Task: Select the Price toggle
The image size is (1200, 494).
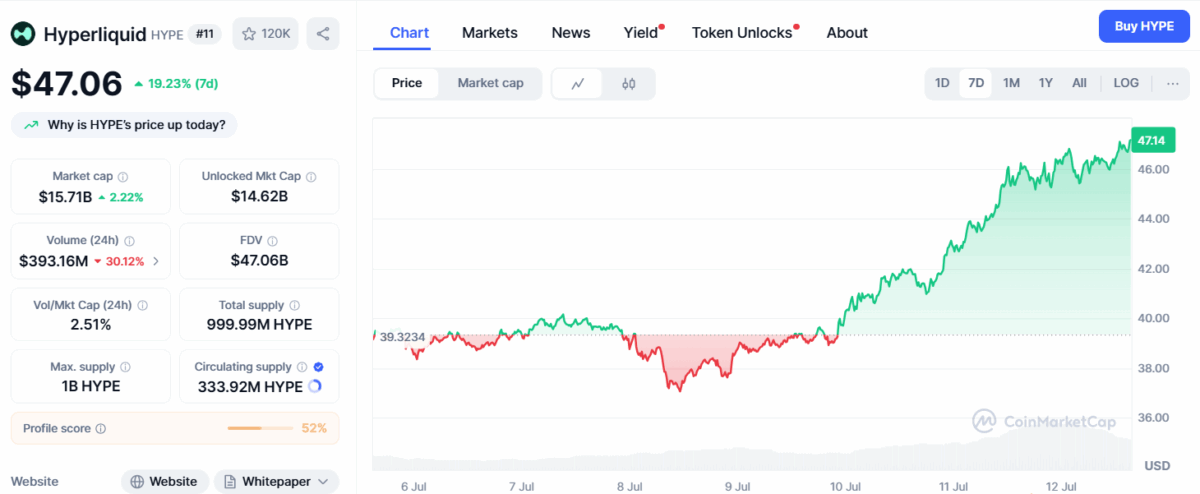Action: click(407, 83)
